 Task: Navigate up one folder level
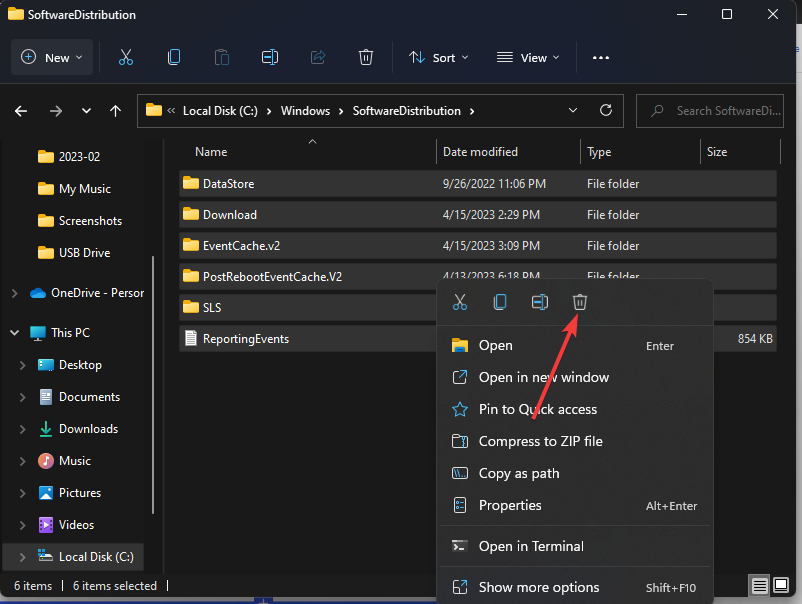click(116, 111)
